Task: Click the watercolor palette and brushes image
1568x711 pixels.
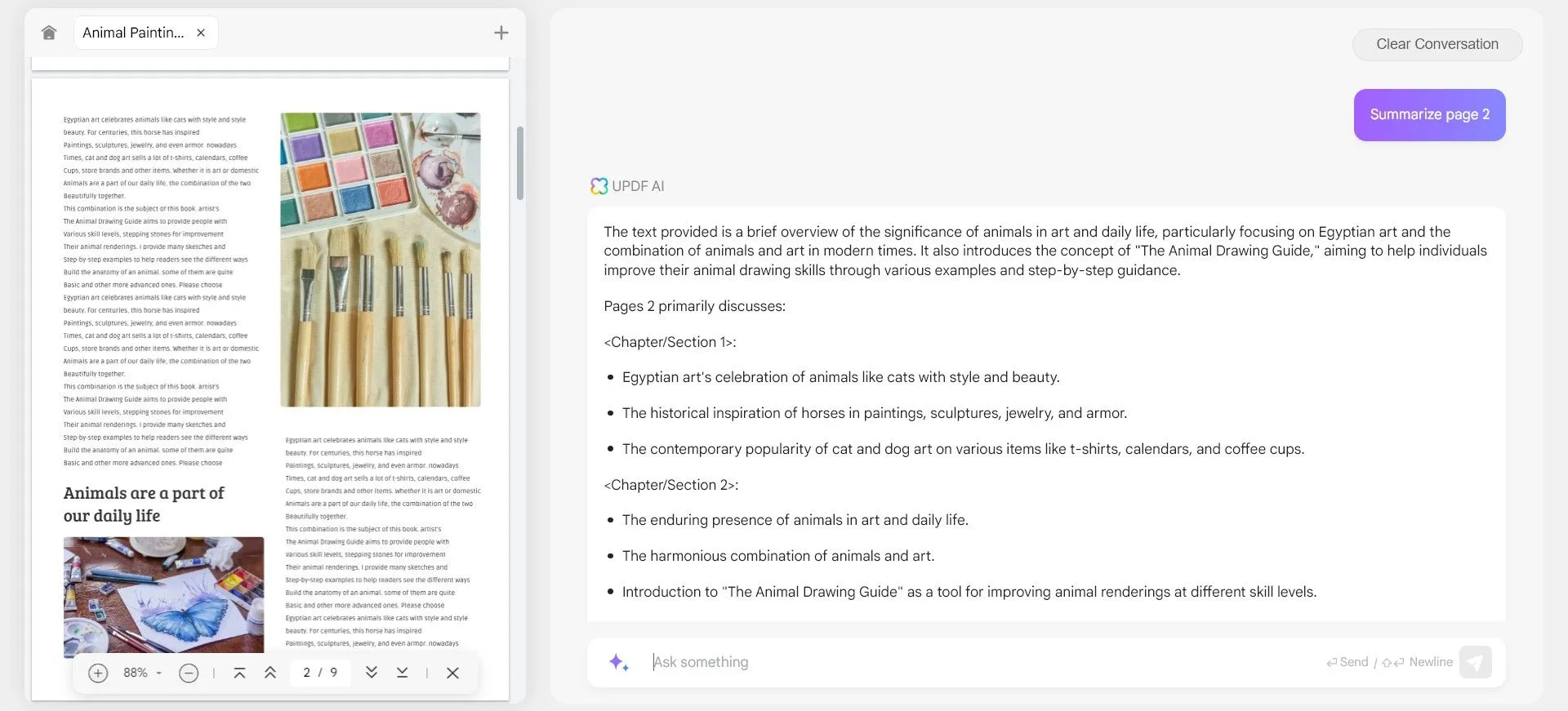Action: (x=381, y=260)
